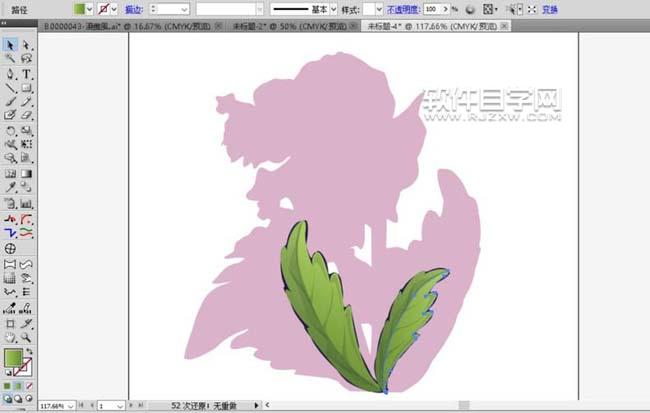This screenshot has height=413, width=650.
Task: Pick the Blob Brush tool
Action: coord(10,115)
